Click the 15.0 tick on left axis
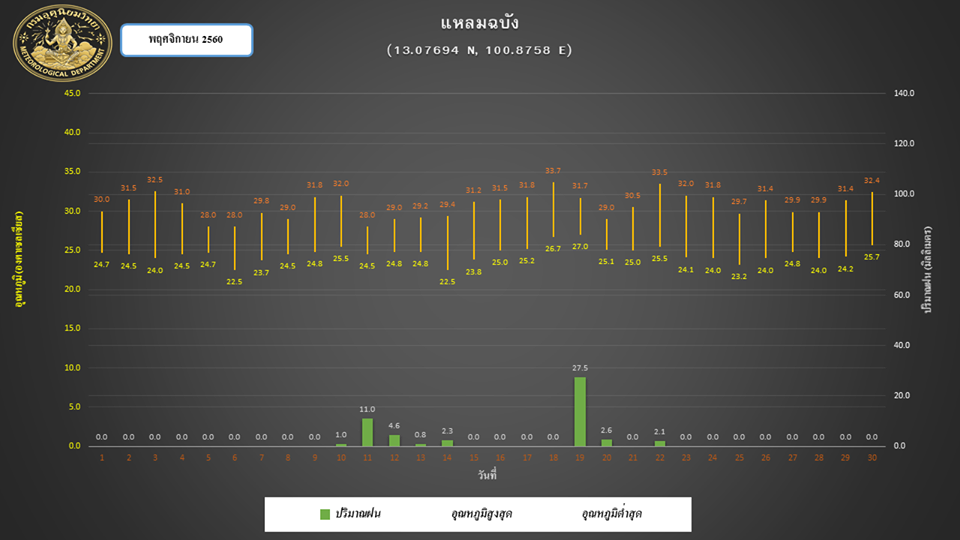 coord(72,328)
